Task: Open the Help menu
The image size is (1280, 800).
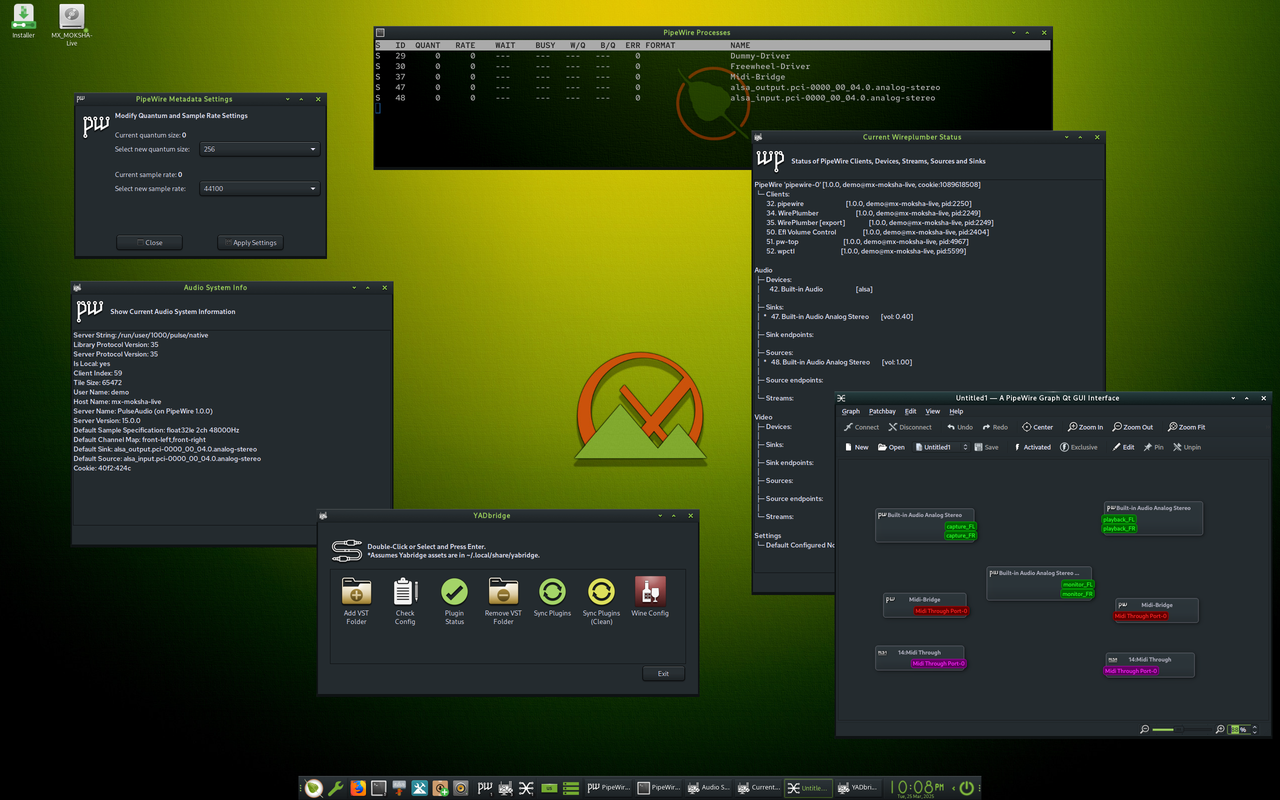Action: click(x=956, y=411)
